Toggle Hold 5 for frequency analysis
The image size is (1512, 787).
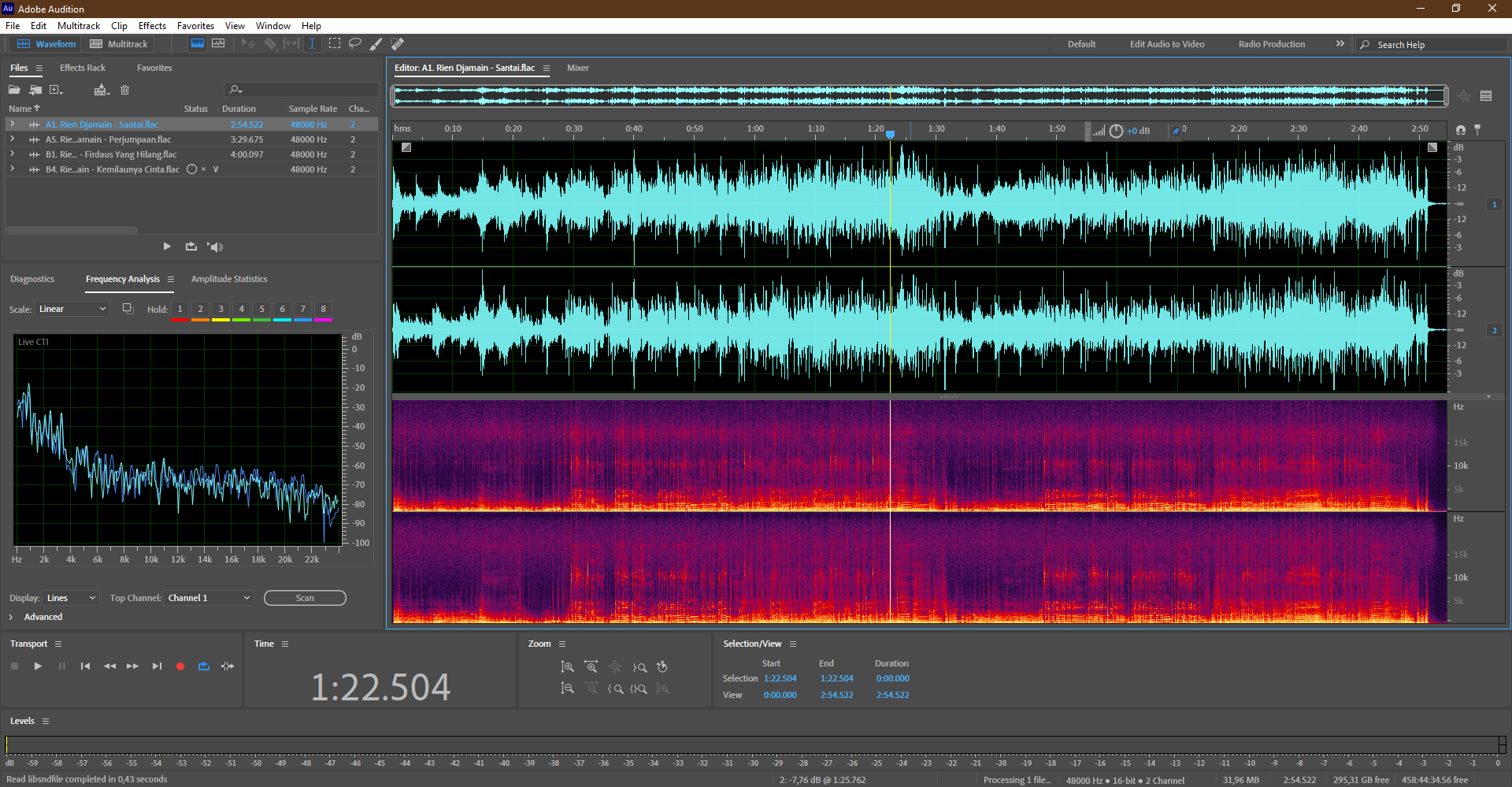point(262,310)
